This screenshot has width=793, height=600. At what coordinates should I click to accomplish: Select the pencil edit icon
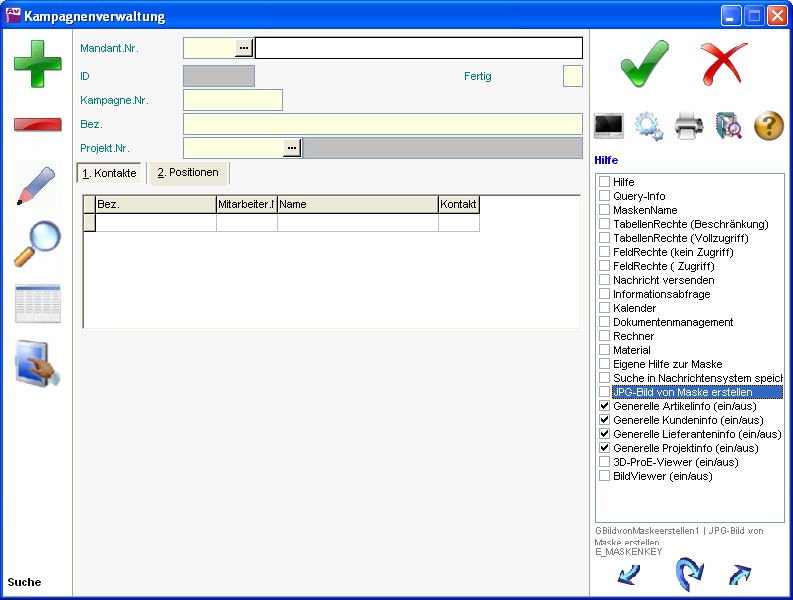37,186
